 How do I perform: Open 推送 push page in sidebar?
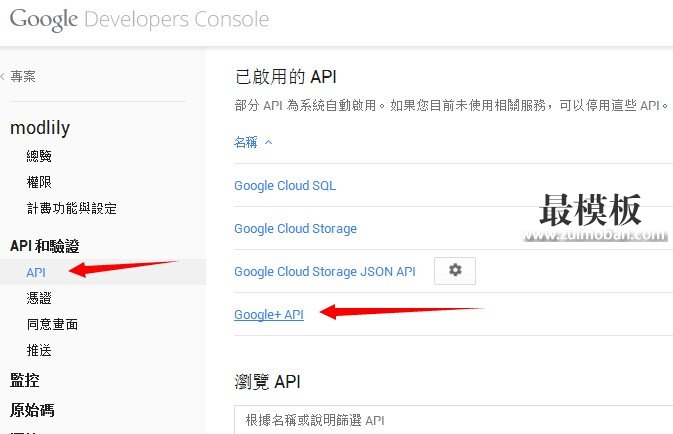coord(39,350)
